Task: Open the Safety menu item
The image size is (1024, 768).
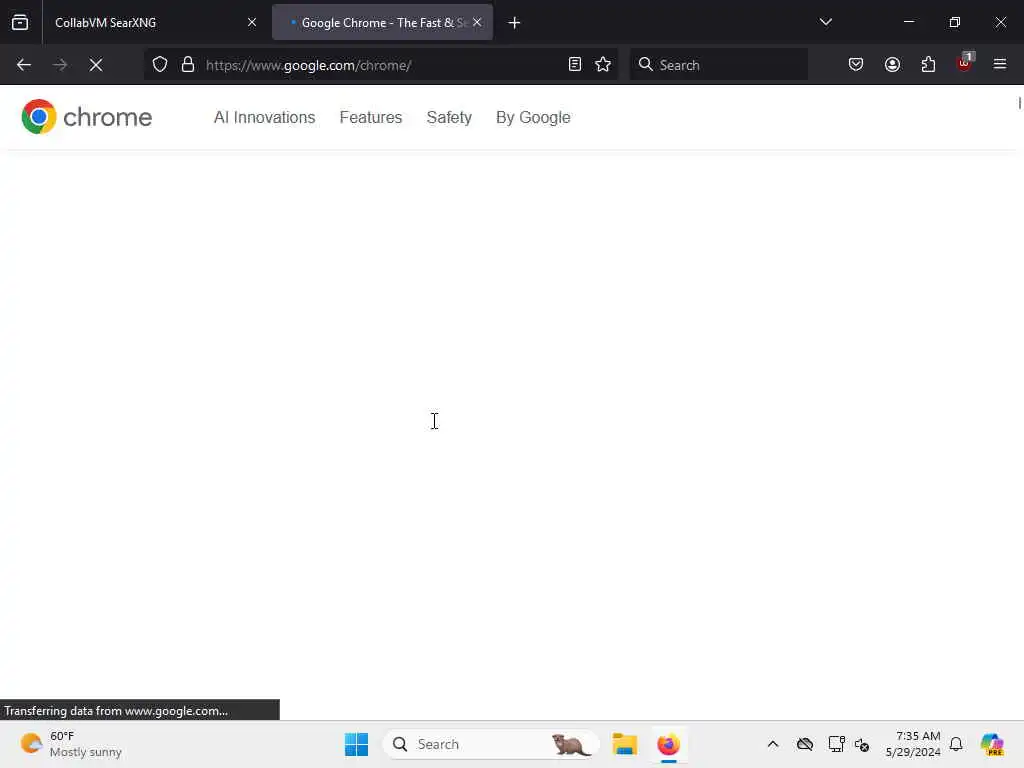Action: (x=449, y=118)
